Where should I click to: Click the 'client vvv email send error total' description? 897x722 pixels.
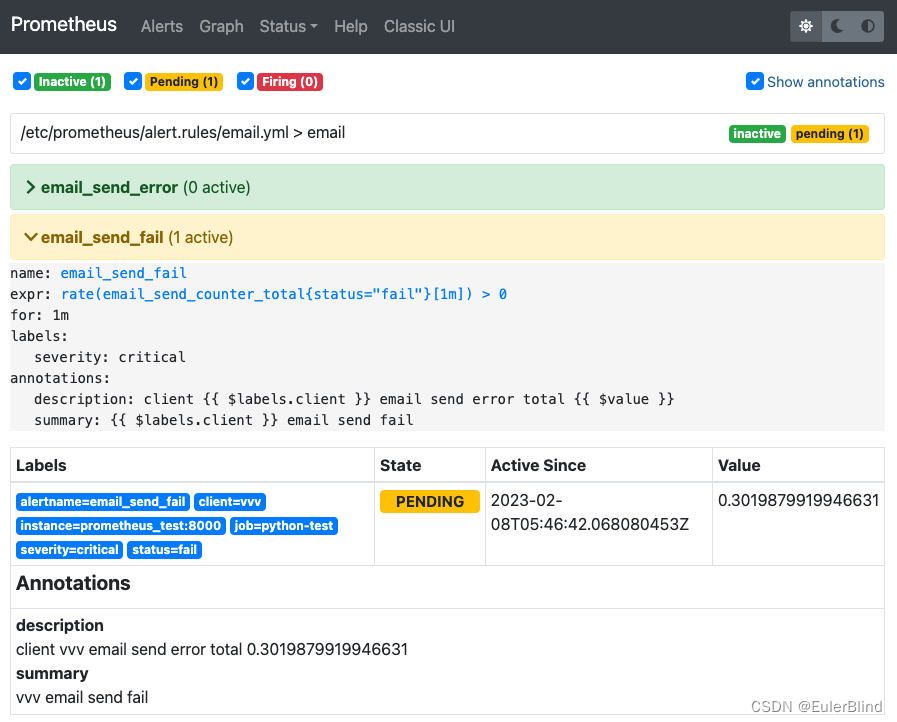tap(212, 649)
